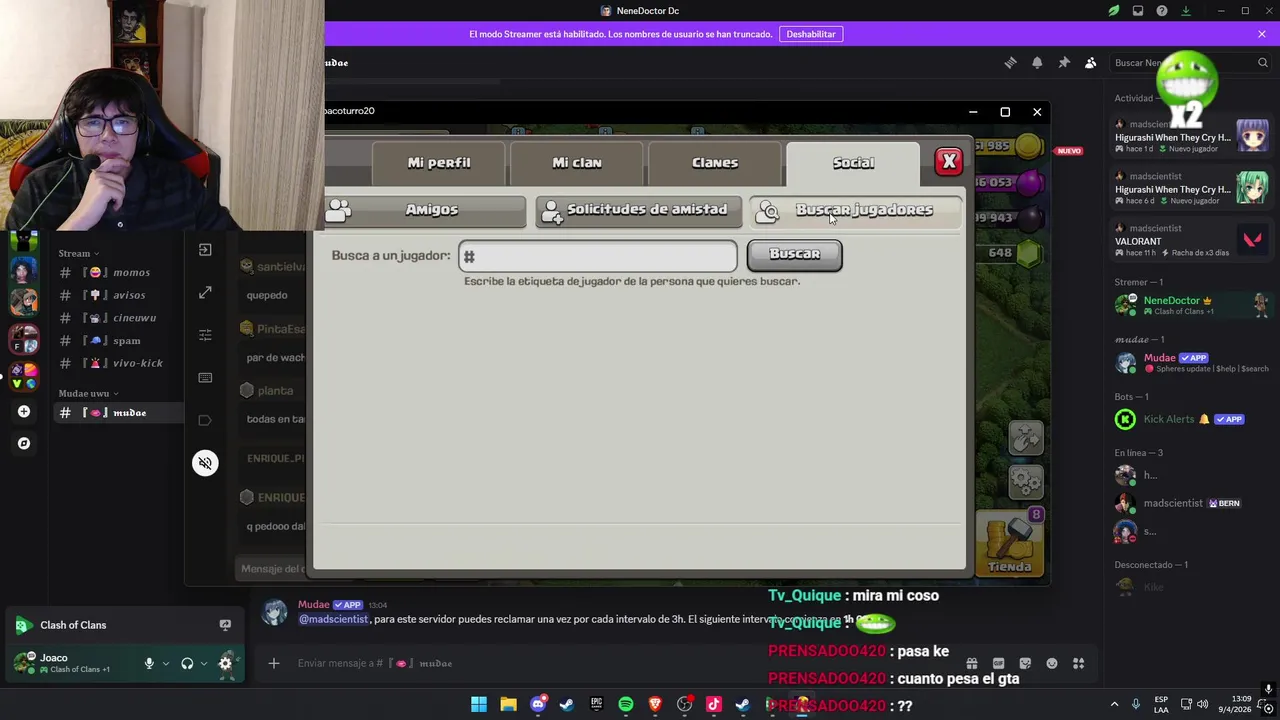Click the overlay tag icon
The width and height of the screenshot is (1280, 720).
pyautogui.click(x=205, y=420)
